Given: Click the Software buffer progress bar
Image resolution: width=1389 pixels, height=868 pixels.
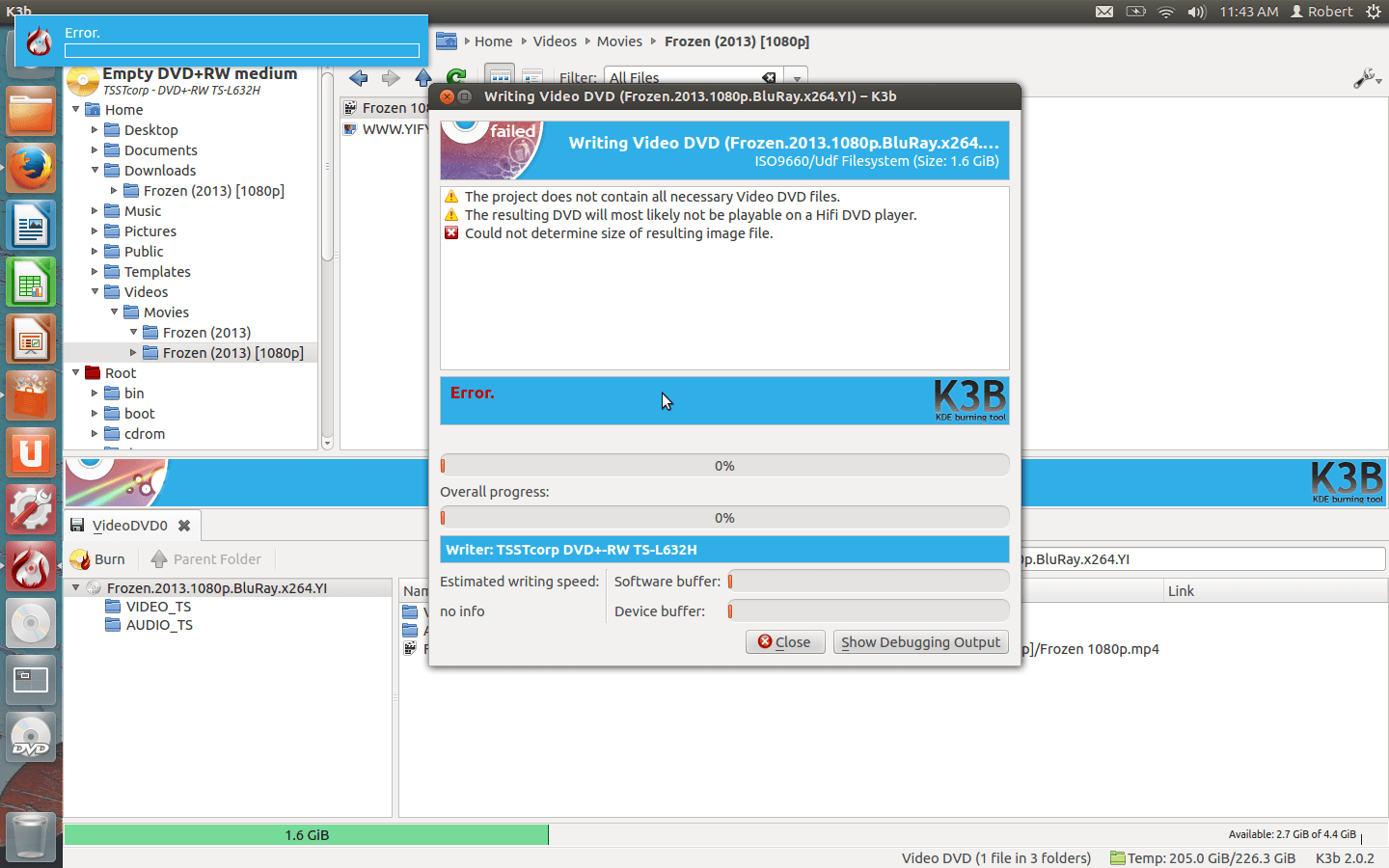Looking at the screenshot, I should [x=868, y=582].
